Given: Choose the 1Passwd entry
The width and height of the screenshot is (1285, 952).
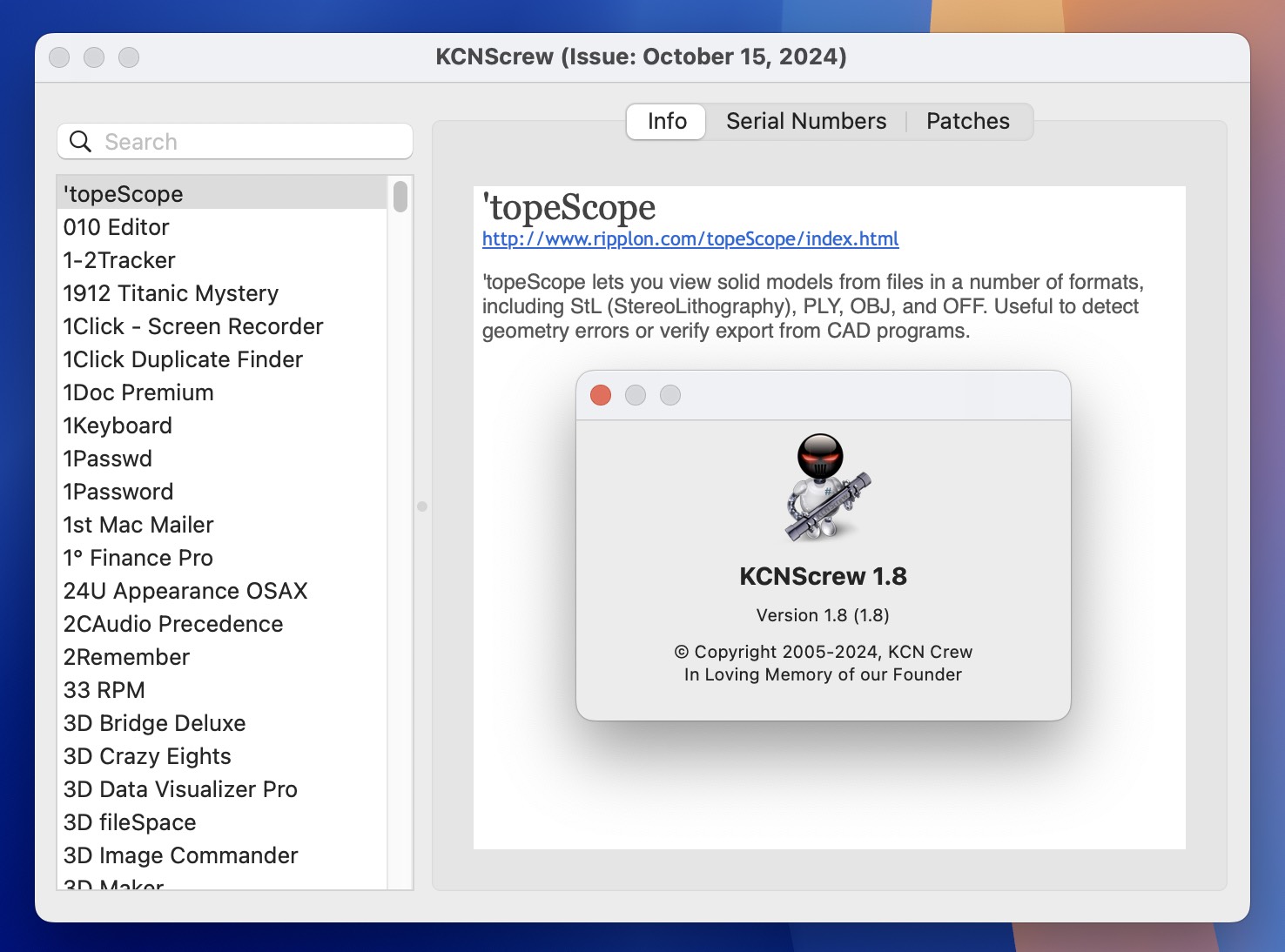Looking at the screenshot, I should coord(222,458).
